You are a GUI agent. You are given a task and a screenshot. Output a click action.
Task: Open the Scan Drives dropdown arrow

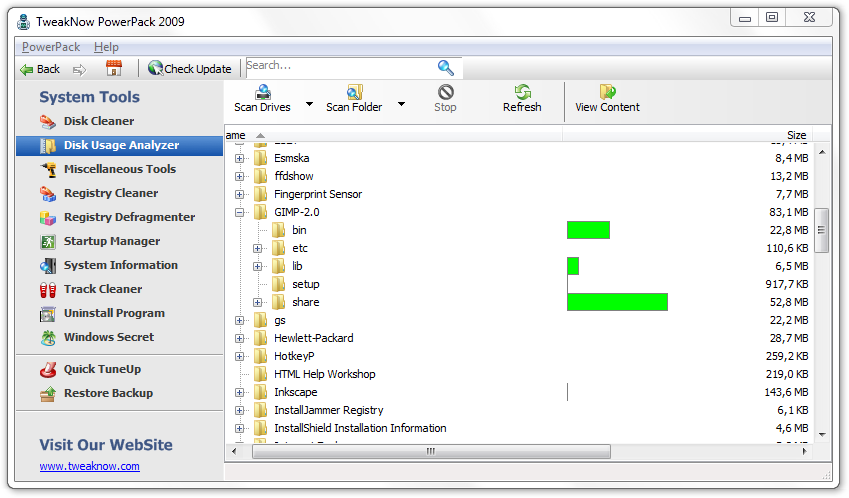point(309,103)
